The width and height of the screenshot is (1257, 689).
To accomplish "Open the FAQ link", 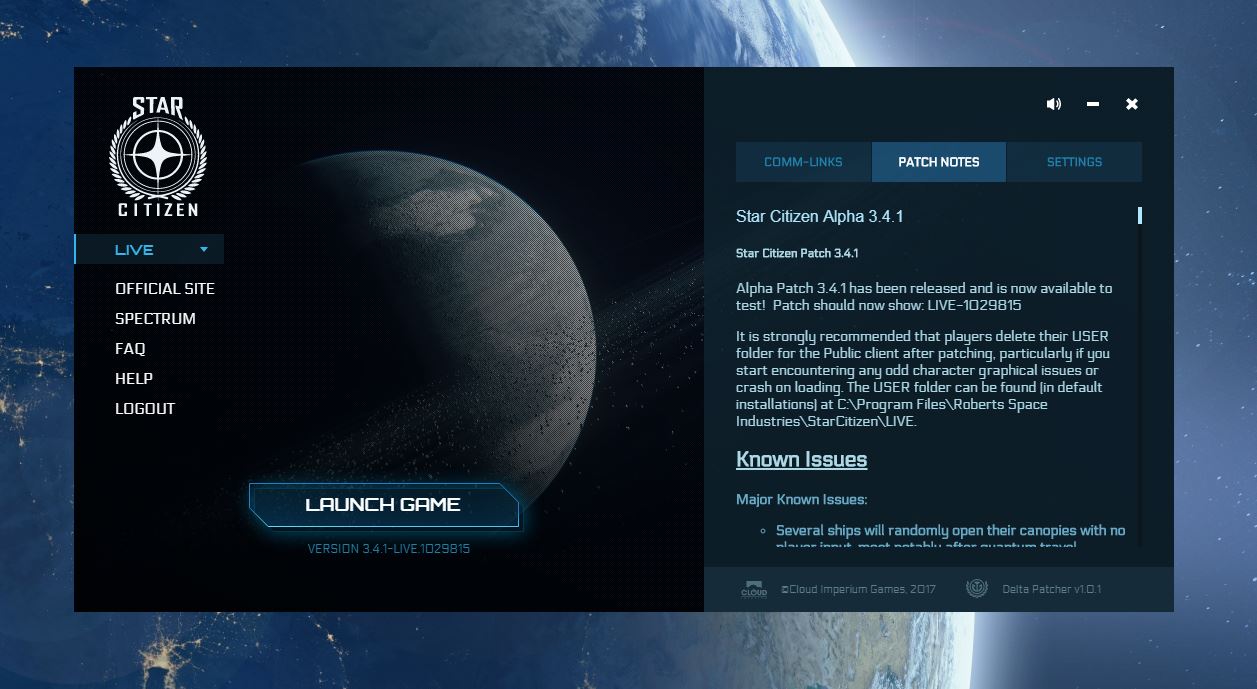I will coord(130,348).
